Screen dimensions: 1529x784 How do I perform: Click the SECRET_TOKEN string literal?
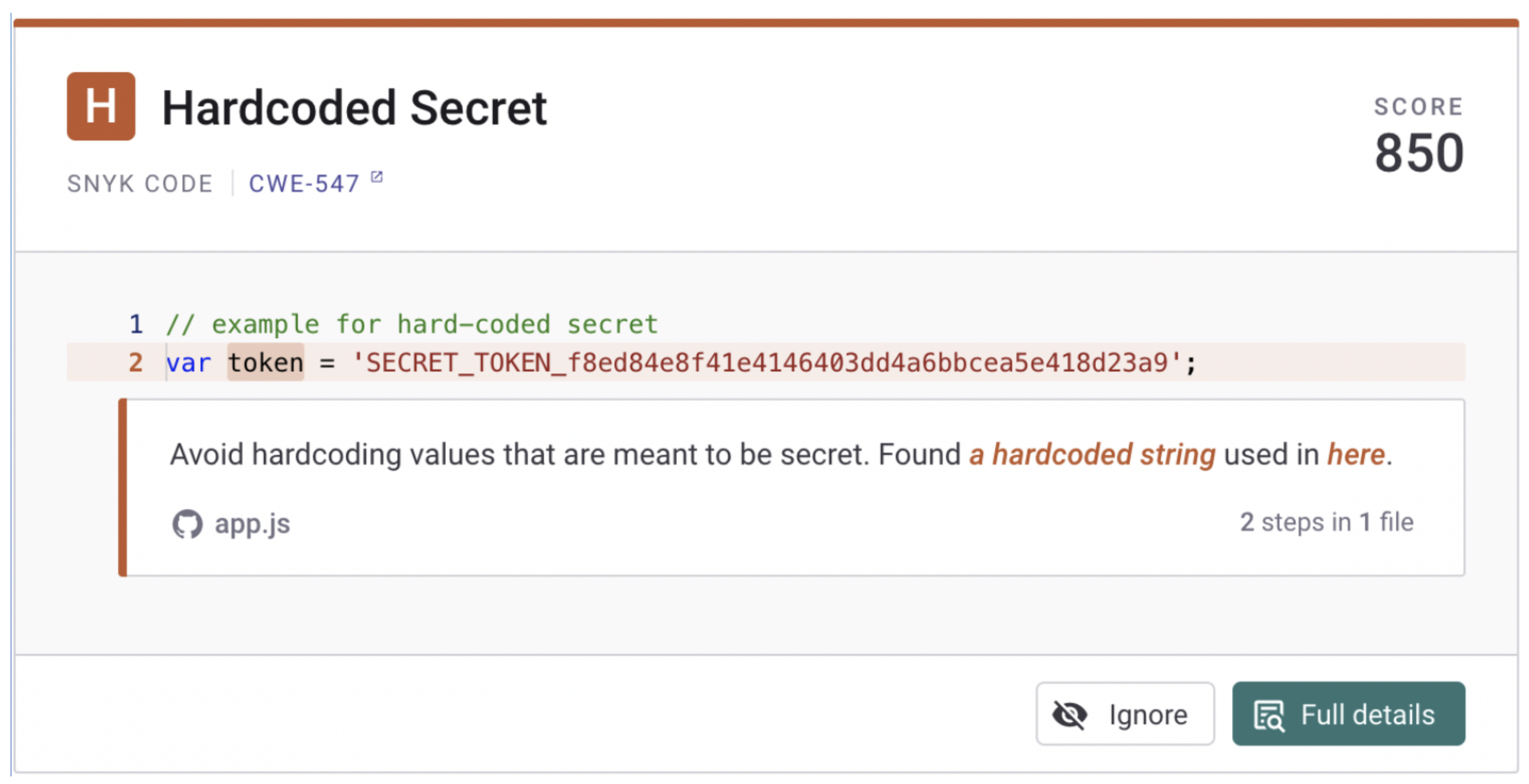click(766, 363)
